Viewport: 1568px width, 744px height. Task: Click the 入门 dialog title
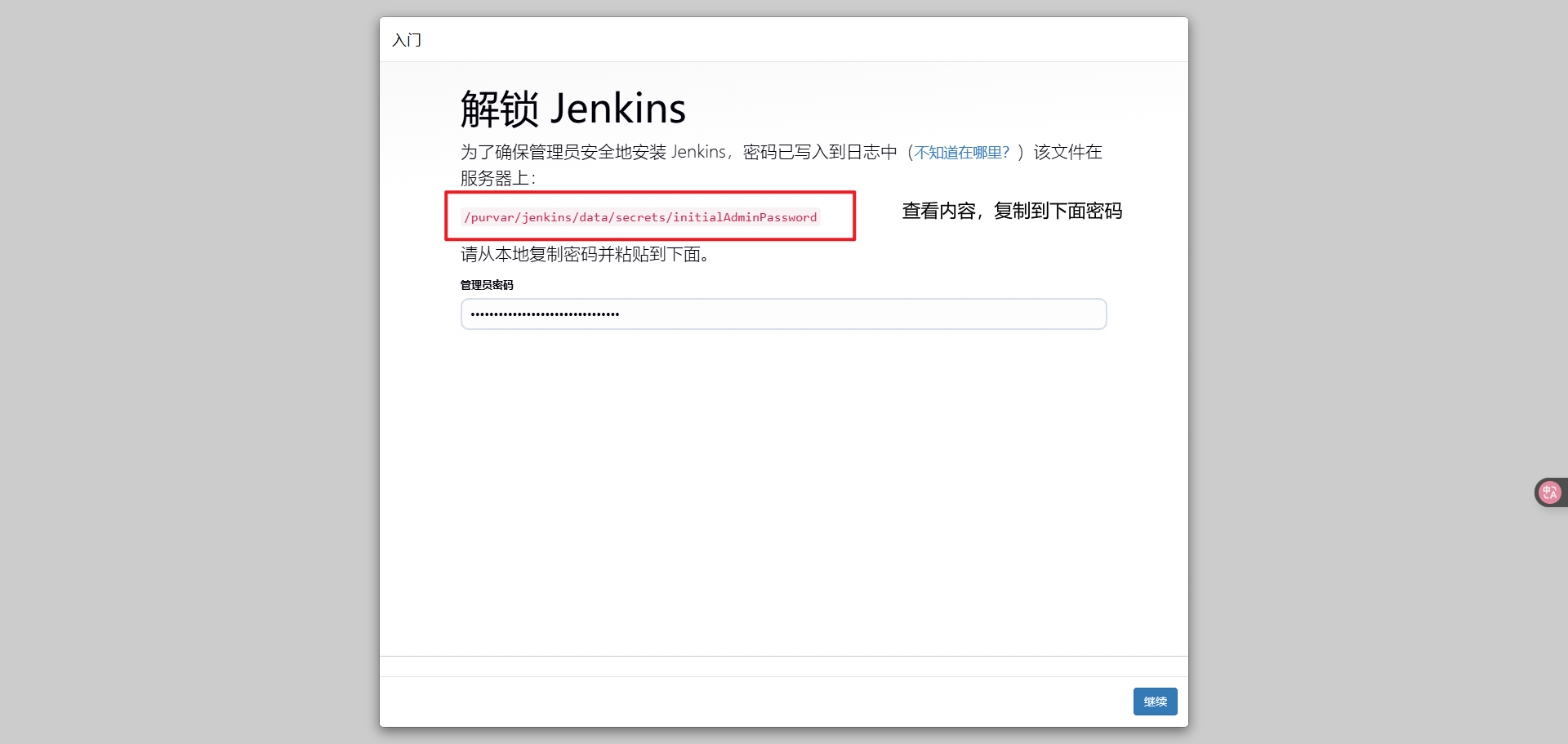[407, 40]
